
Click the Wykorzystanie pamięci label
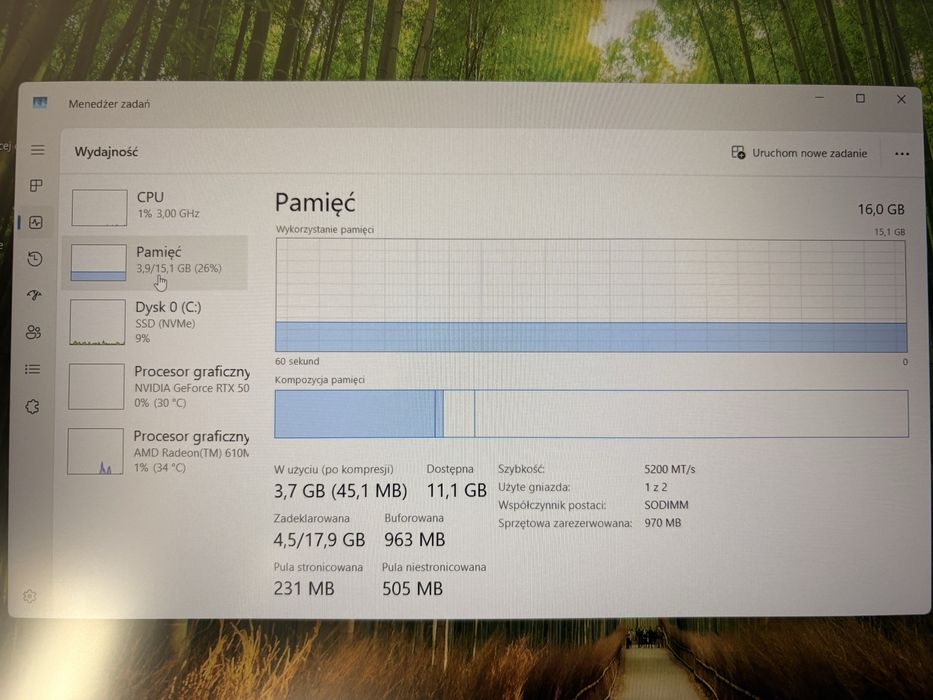click(x=325, y=230)
